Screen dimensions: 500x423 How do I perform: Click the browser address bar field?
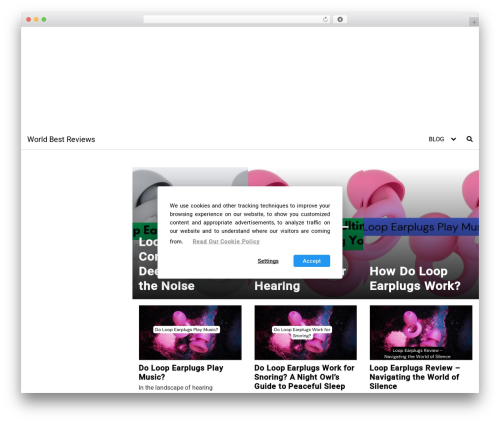[x=236, y=19]
